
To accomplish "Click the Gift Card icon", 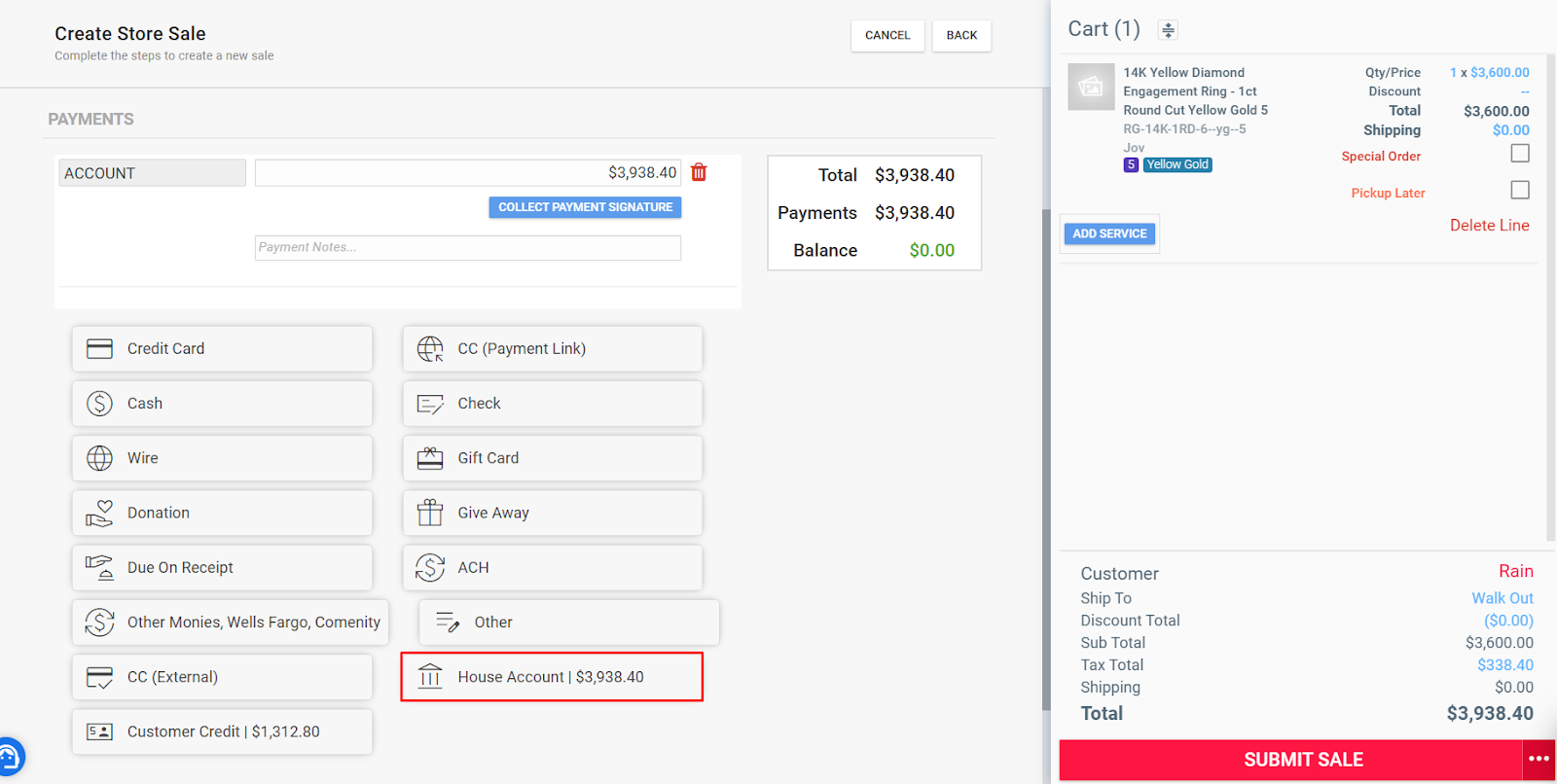I will click(x=430, y=458).
